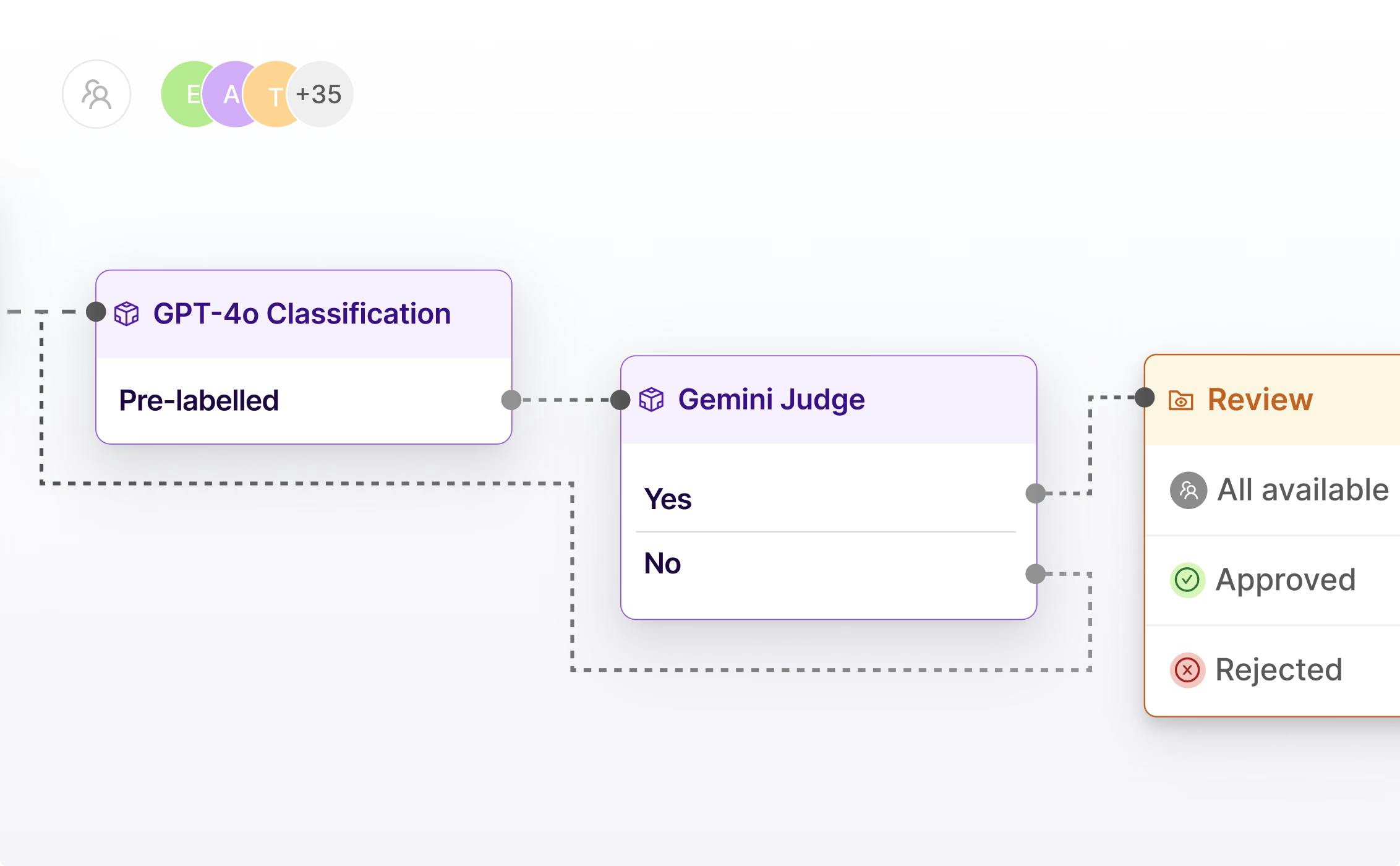Viewport: 1400px width, 866px height.
Task: Select the gray people icon next to All available
Action: coord(1188,489)
